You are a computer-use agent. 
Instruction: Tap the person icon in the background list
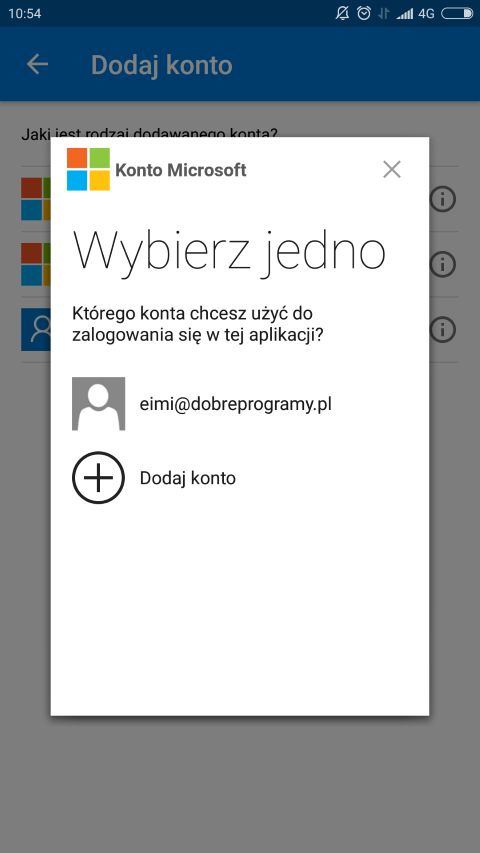pyautogui.click(x=36, y=330)
